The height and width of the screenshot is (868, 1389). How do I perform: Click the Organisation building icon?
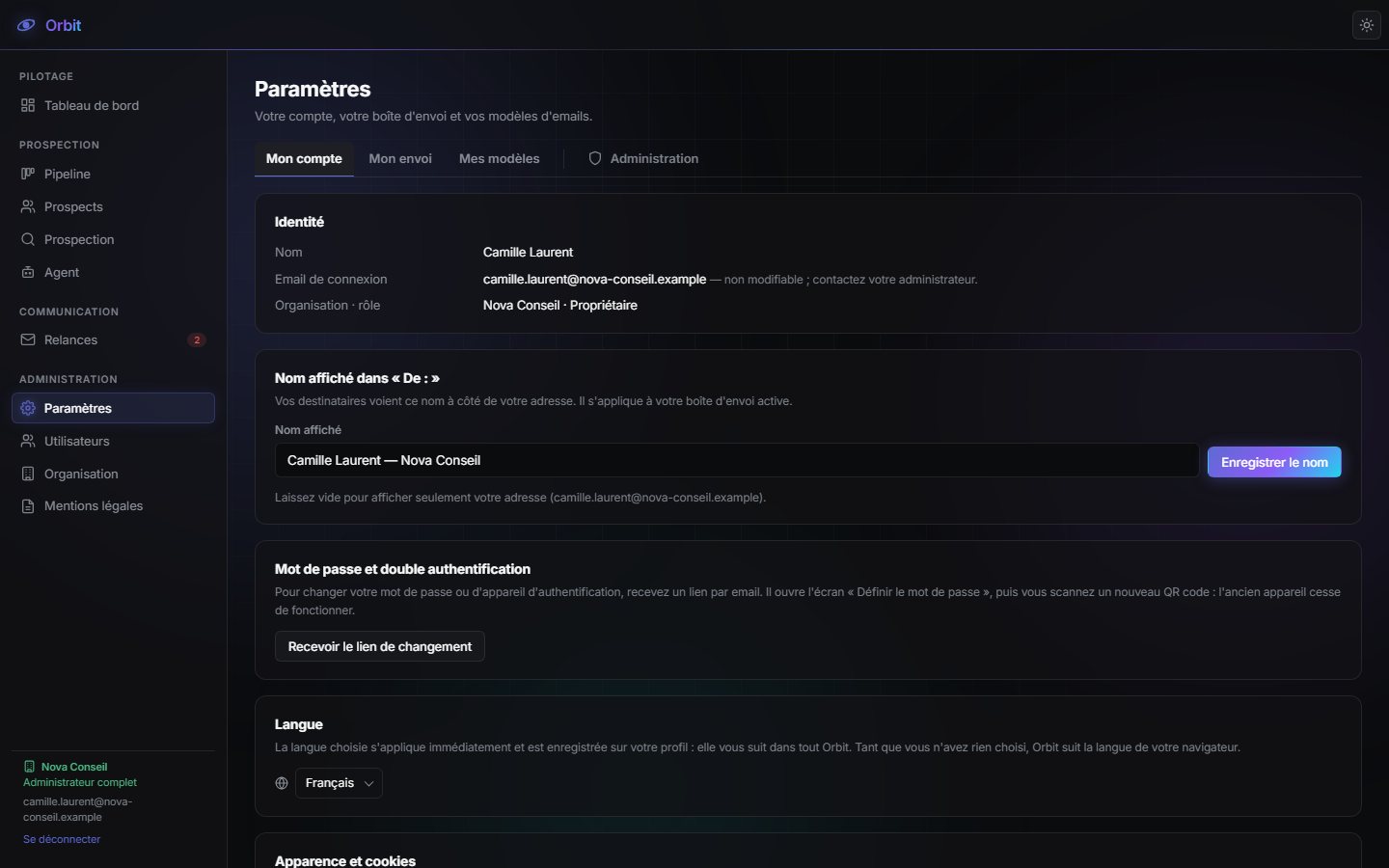click(x=28, y=474)
